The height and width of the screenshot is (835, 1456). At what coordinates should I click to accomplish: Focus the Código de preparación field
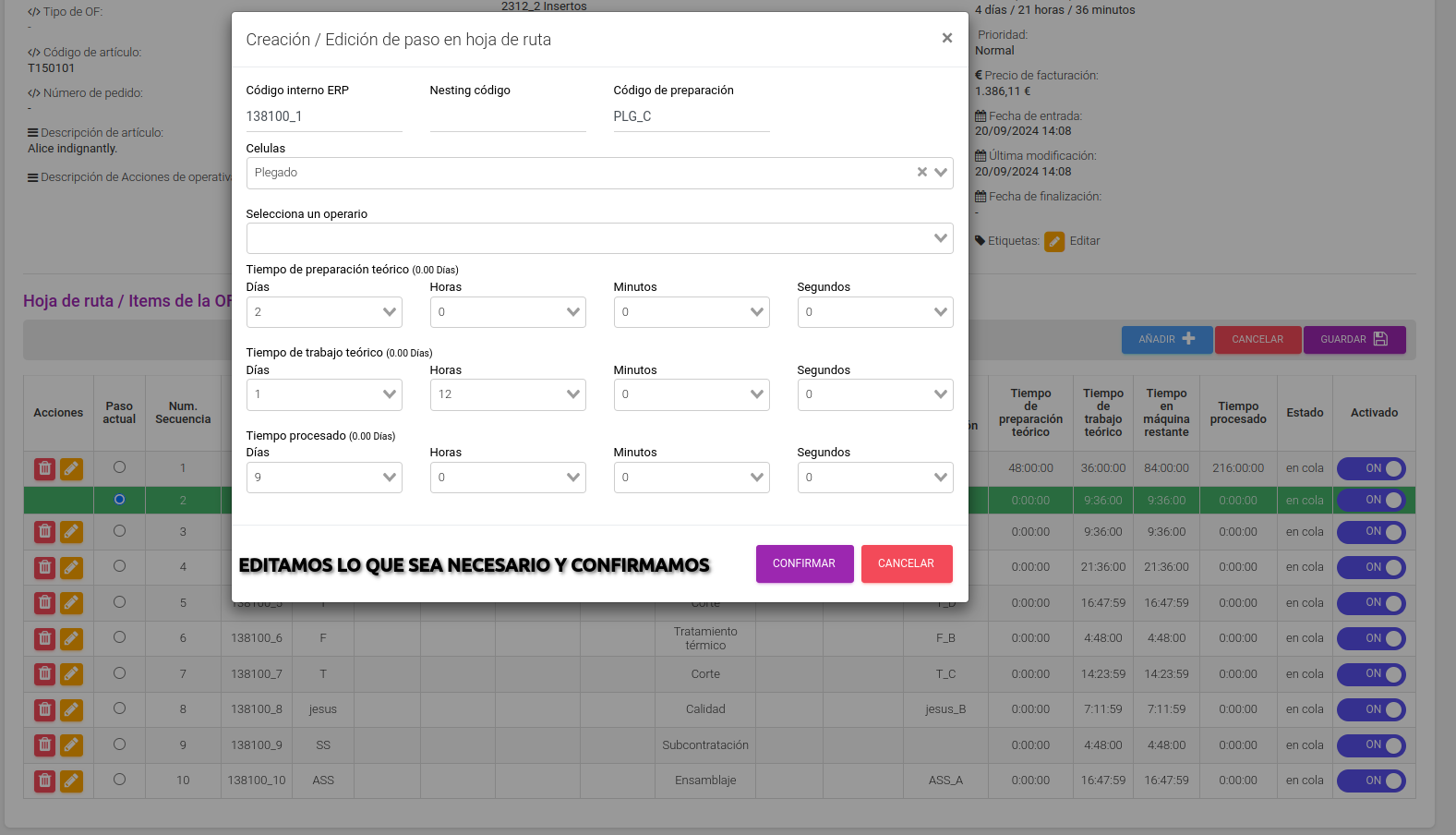[x=692, y=116]
